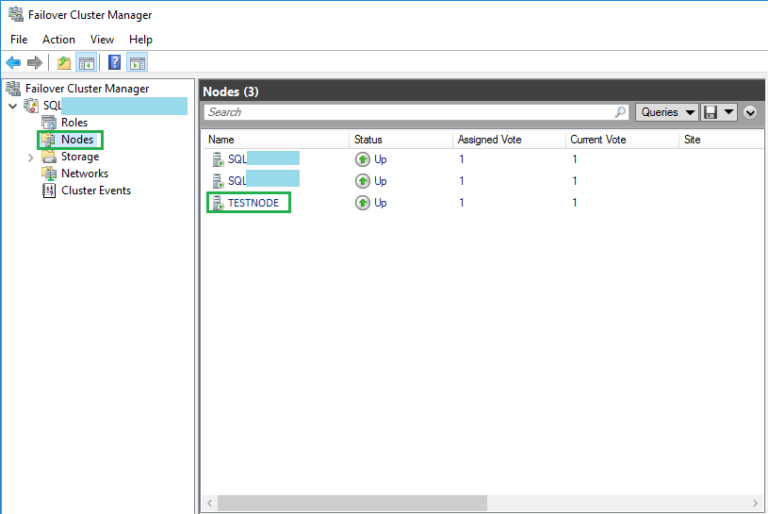Image resolution: width=768 pixels, height=514 pixels.
Task: Click the SQL cluster icon in tree
Action: [x=31, y=105]
